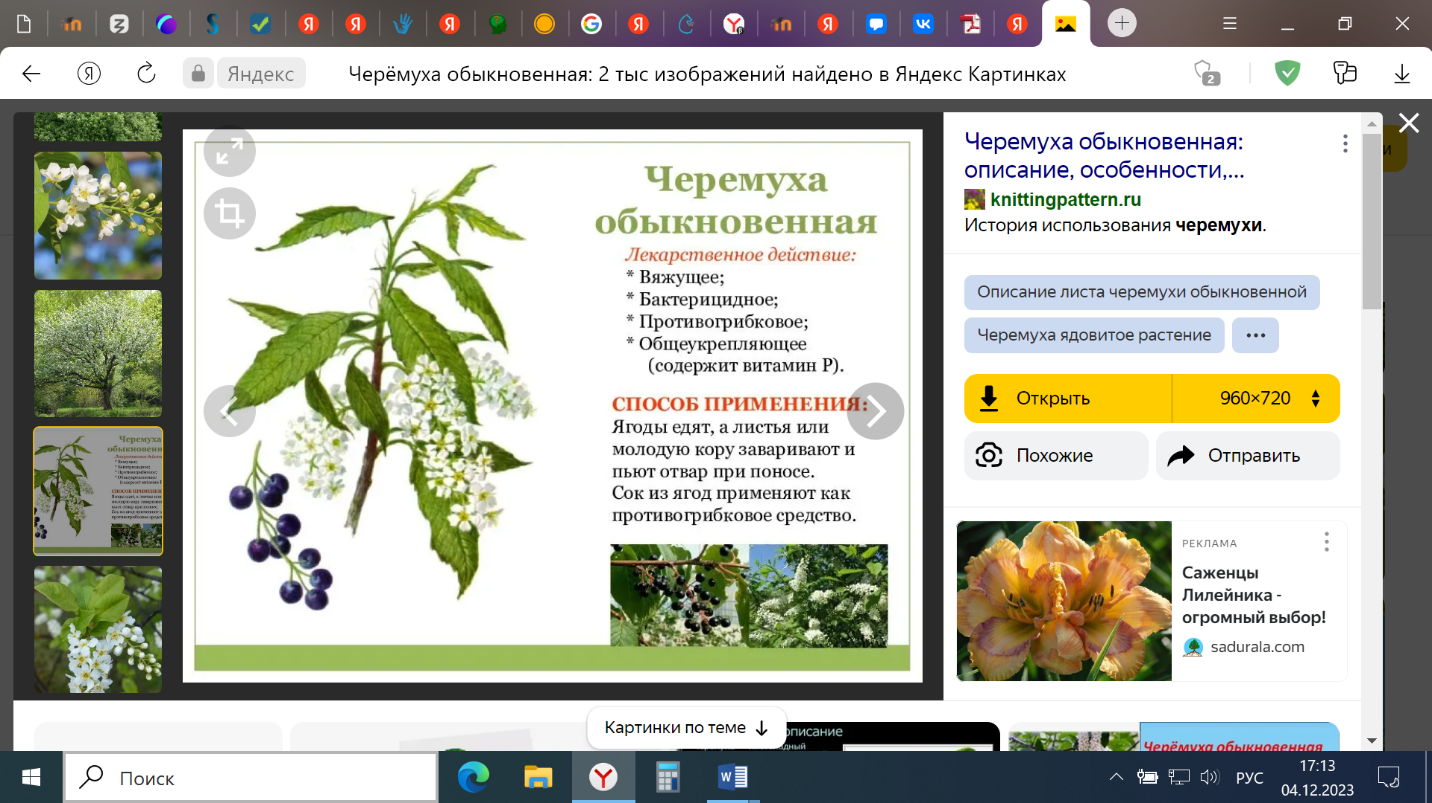Open the browser downloads arrow icon
1432x803 pixels.
(1402, 74)
